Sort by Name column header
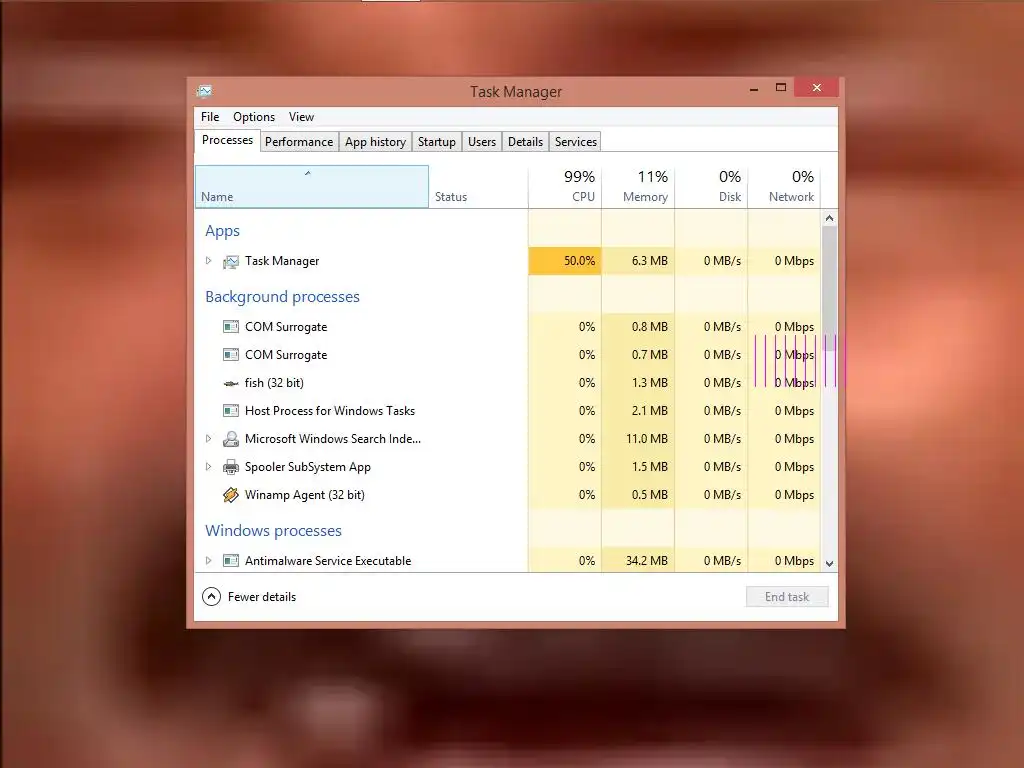Viewport: 1024px width, 768px height. (312, 187)
